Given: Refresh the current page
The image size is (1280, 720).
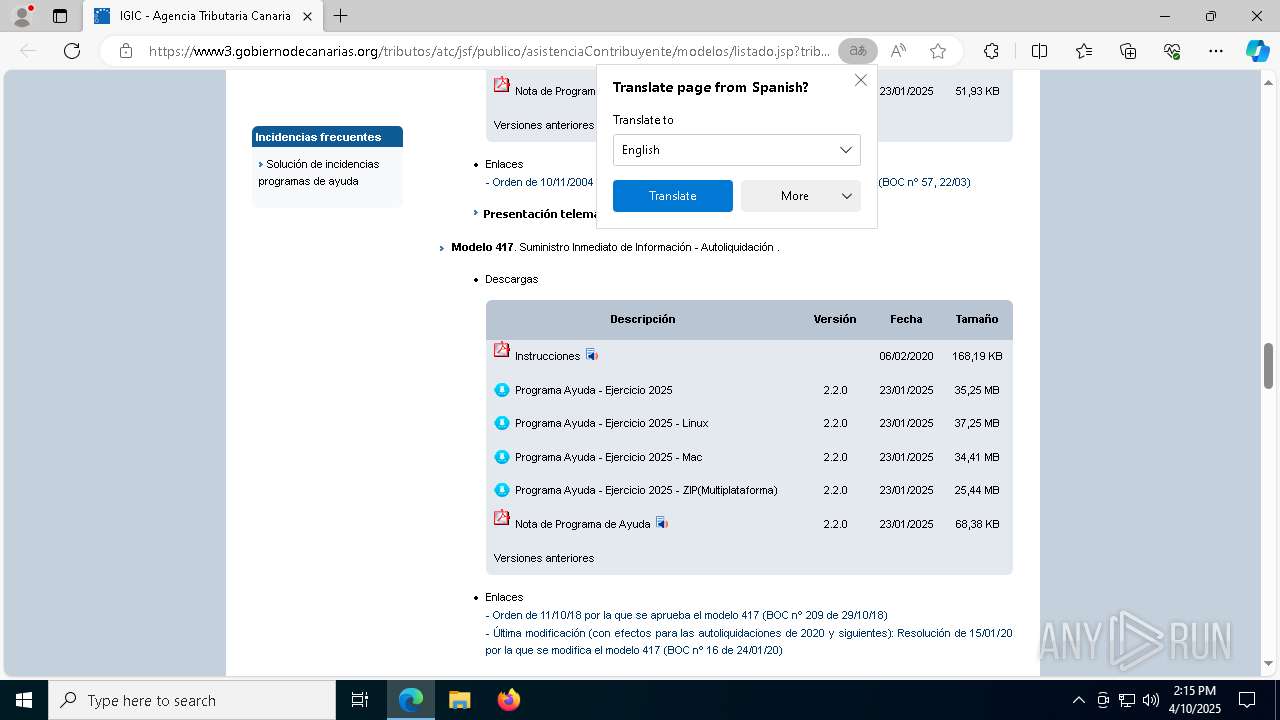Looking at the screenshot, I should (x=72, y=51).
